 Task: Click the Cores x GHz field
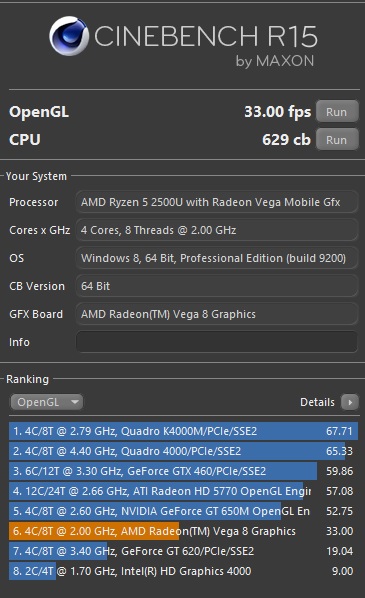click(x=217, y=230)
